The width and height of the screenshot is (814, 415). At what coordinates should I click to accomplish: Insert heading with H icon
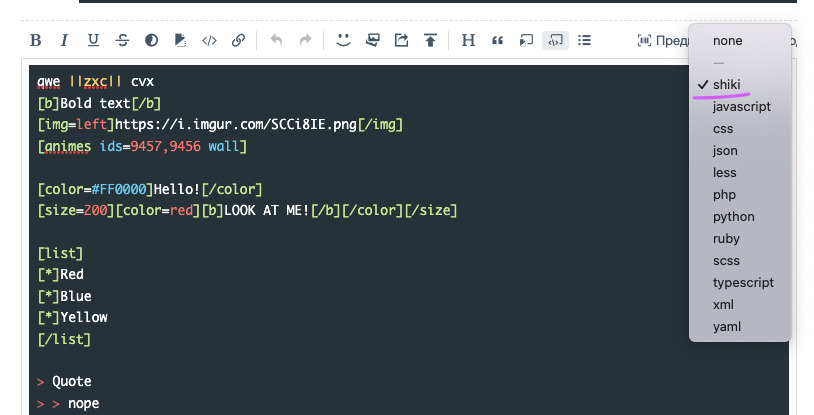click(x=468, y=41)
